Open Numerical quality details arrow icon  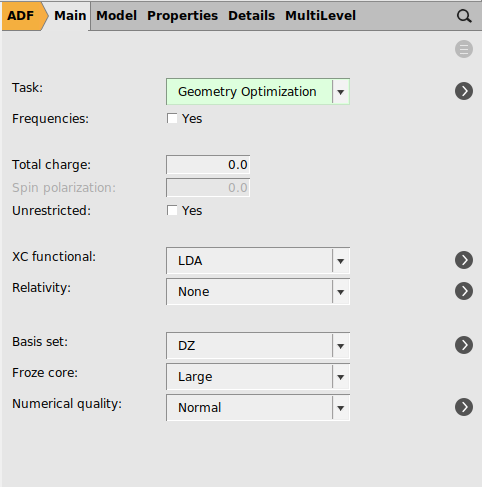[x=464, y=407]
